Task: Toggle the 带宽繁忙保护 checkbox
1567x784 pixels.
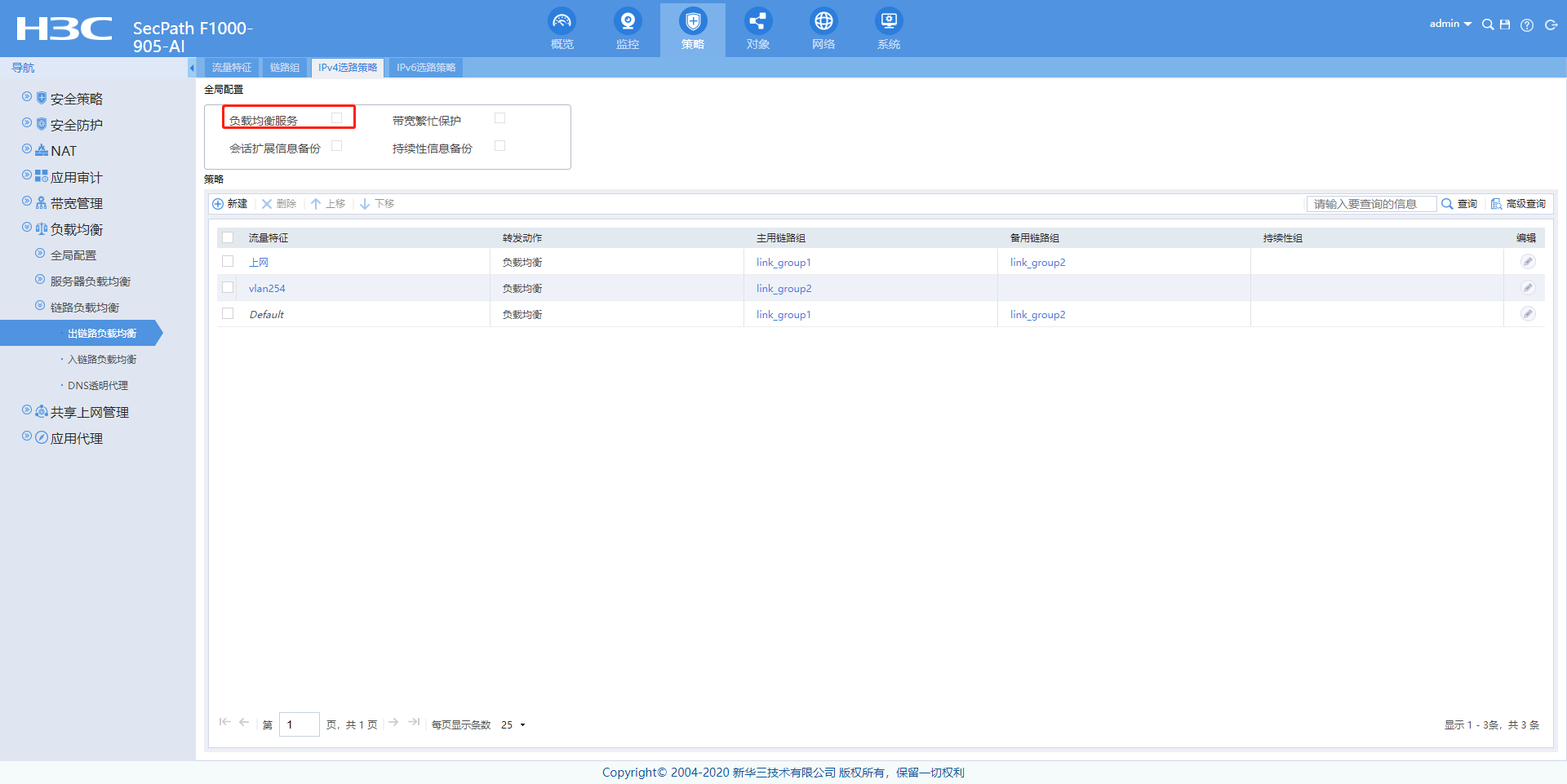Action: coord(499,118)
